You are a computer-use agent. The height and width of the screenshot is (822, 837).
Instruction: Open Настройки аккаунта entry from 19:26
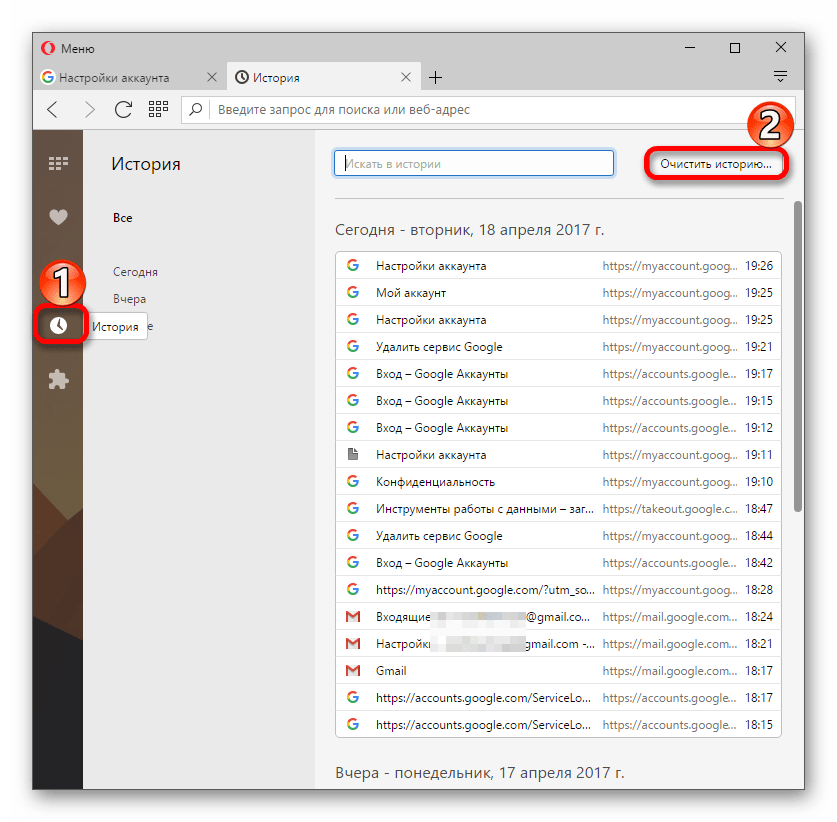click(558, 266)
